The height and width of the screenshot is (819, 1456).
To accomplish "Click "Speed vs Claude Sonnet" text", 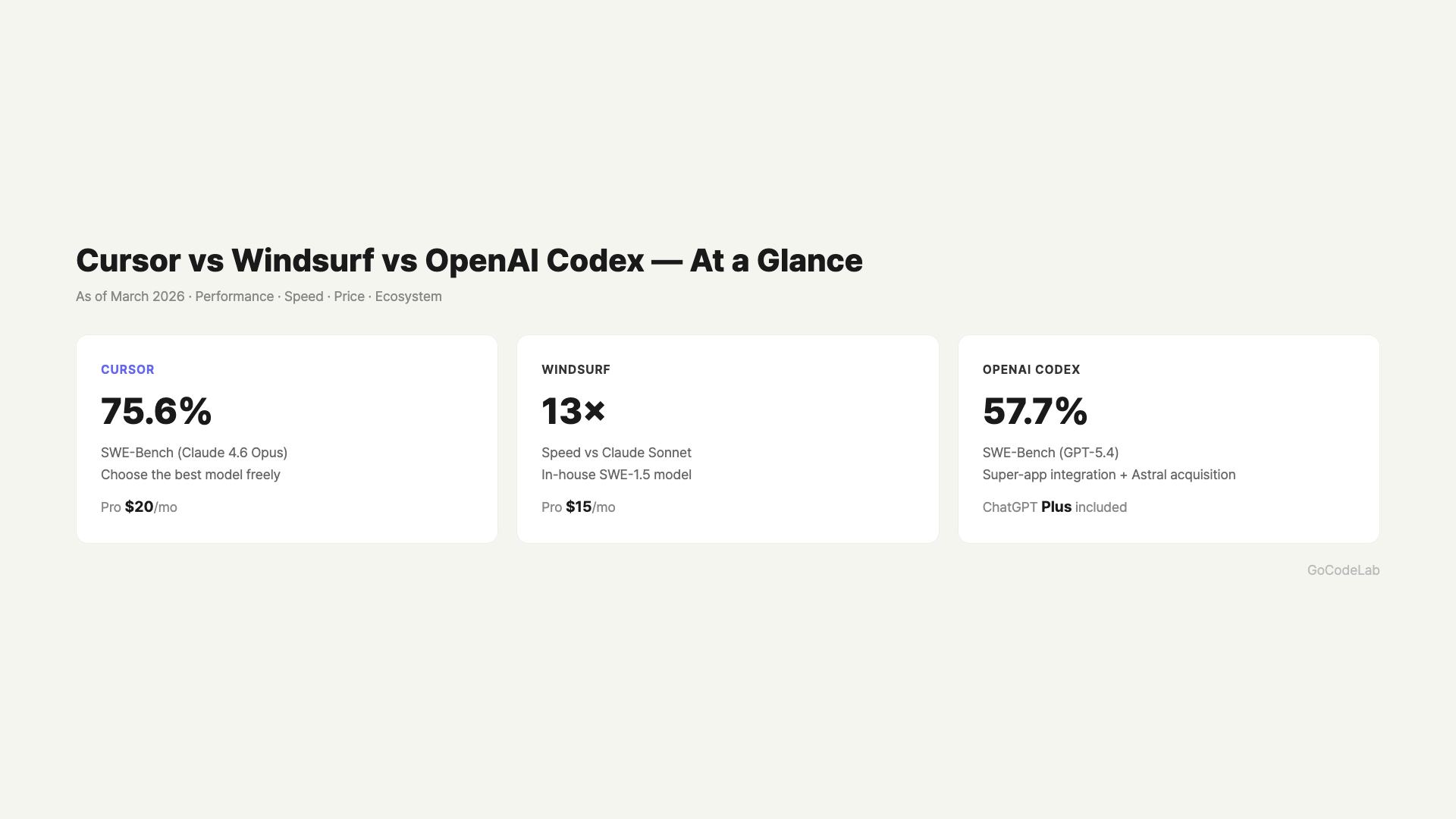I will point(616,453).
